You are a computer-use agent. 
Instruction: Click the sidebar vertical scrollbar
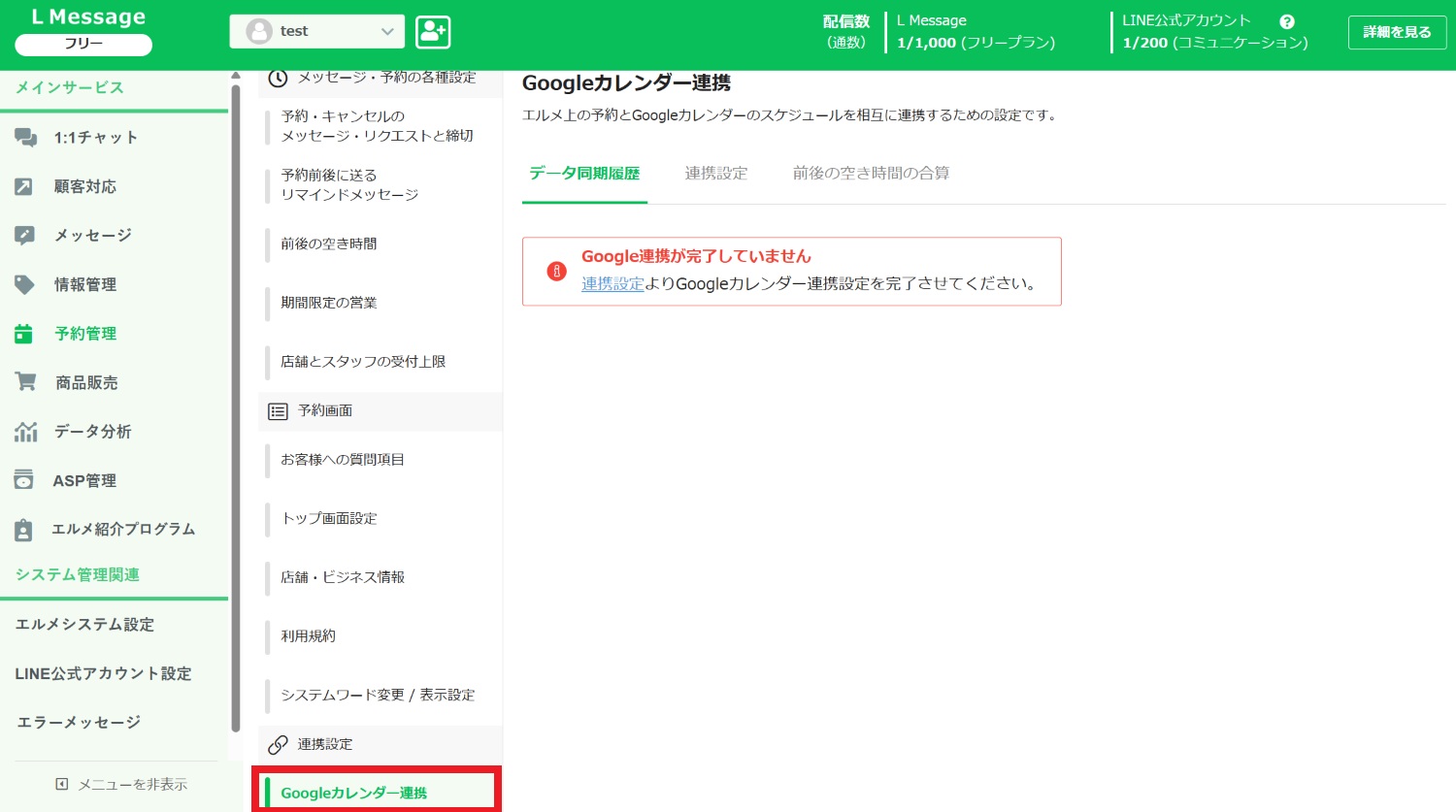point(235,407)
